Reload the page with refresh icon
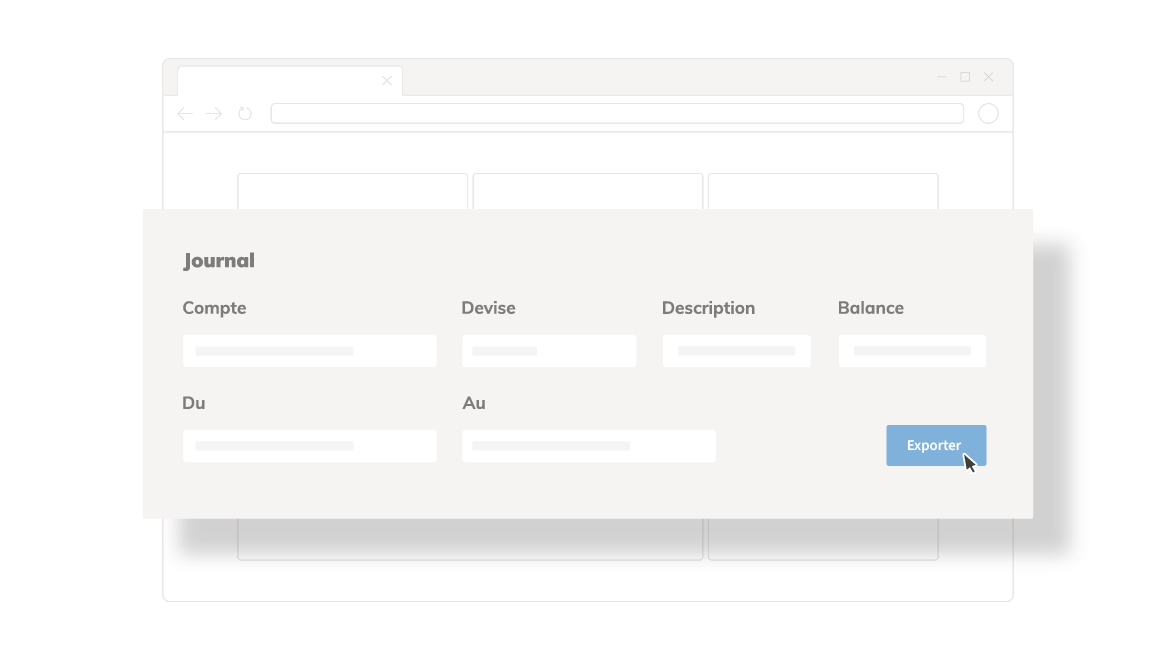1176x660 pixels. tap(245, 113)
